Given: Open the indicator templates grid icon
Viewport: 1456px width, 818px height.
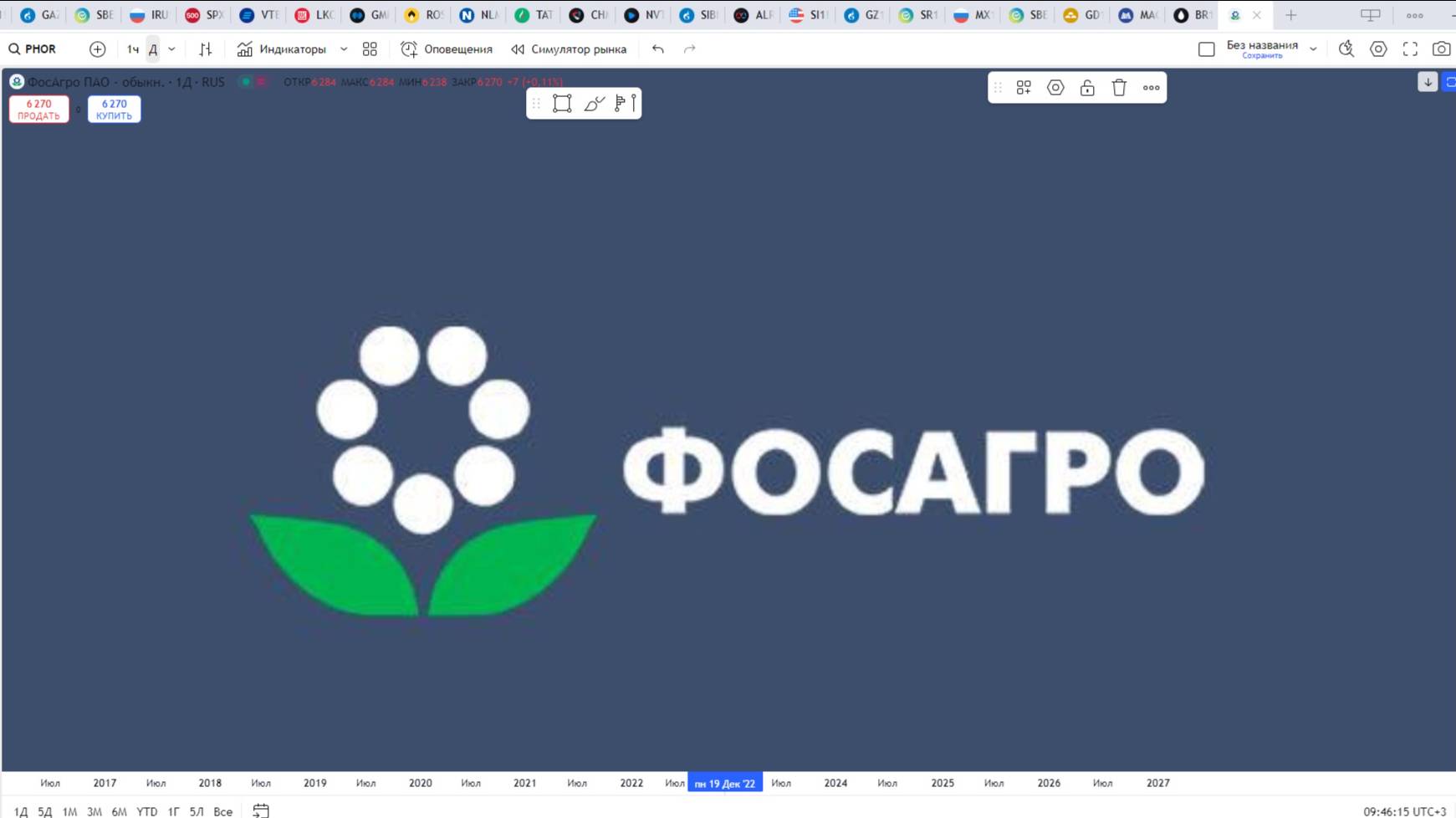Looking at the screenshot, I should pyautogui.click(x=370, y=49).
